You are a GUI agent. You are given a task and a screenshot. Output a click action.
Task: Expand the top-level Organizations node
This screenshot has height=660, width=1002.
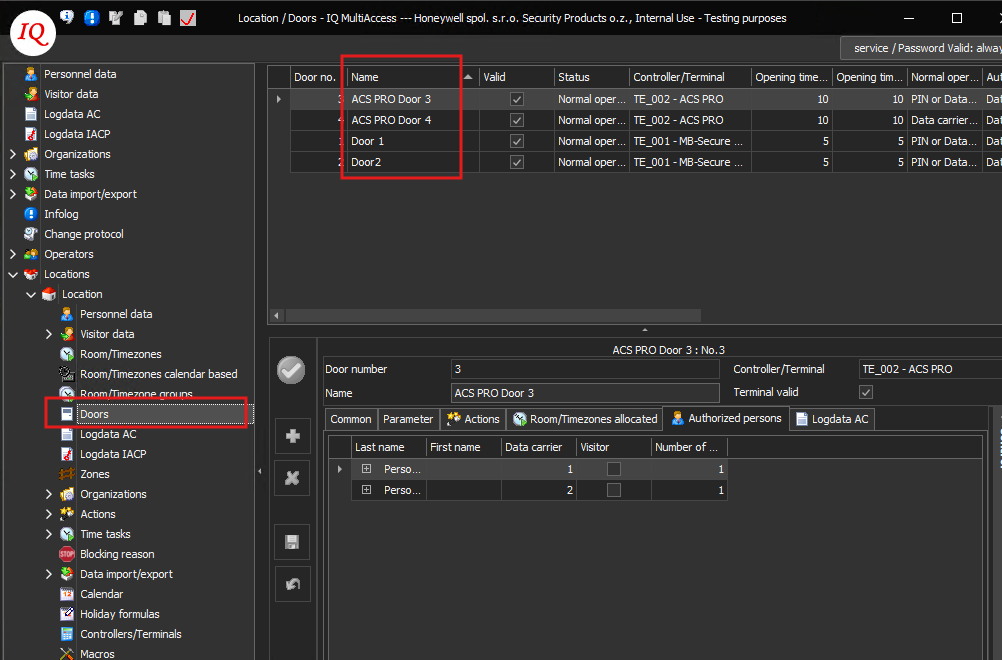[13, 154]
